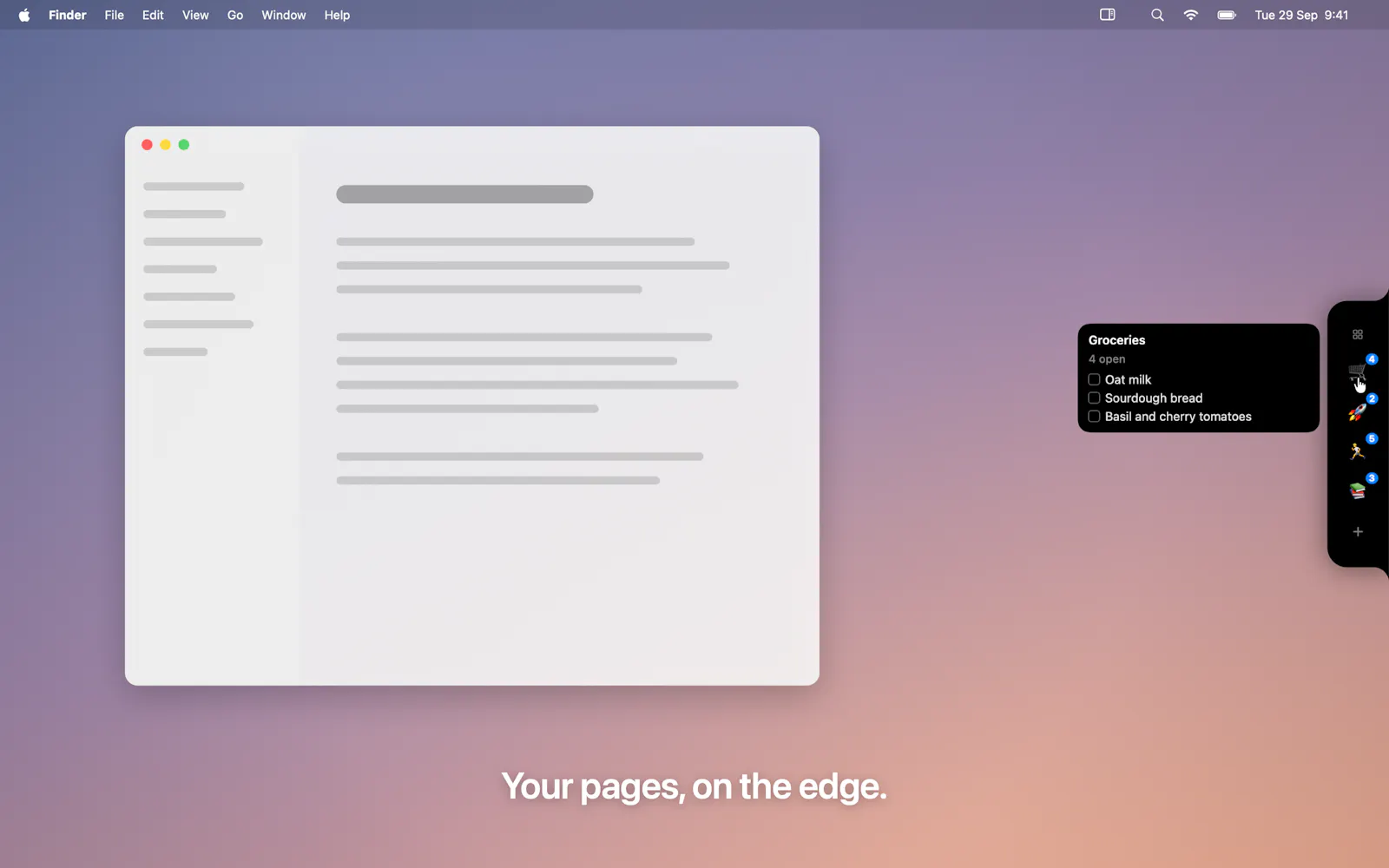Screen dimensions: 1389x868
Task: Open Wi-Fi status in menu bar
Action: [x=1191, y=15]
